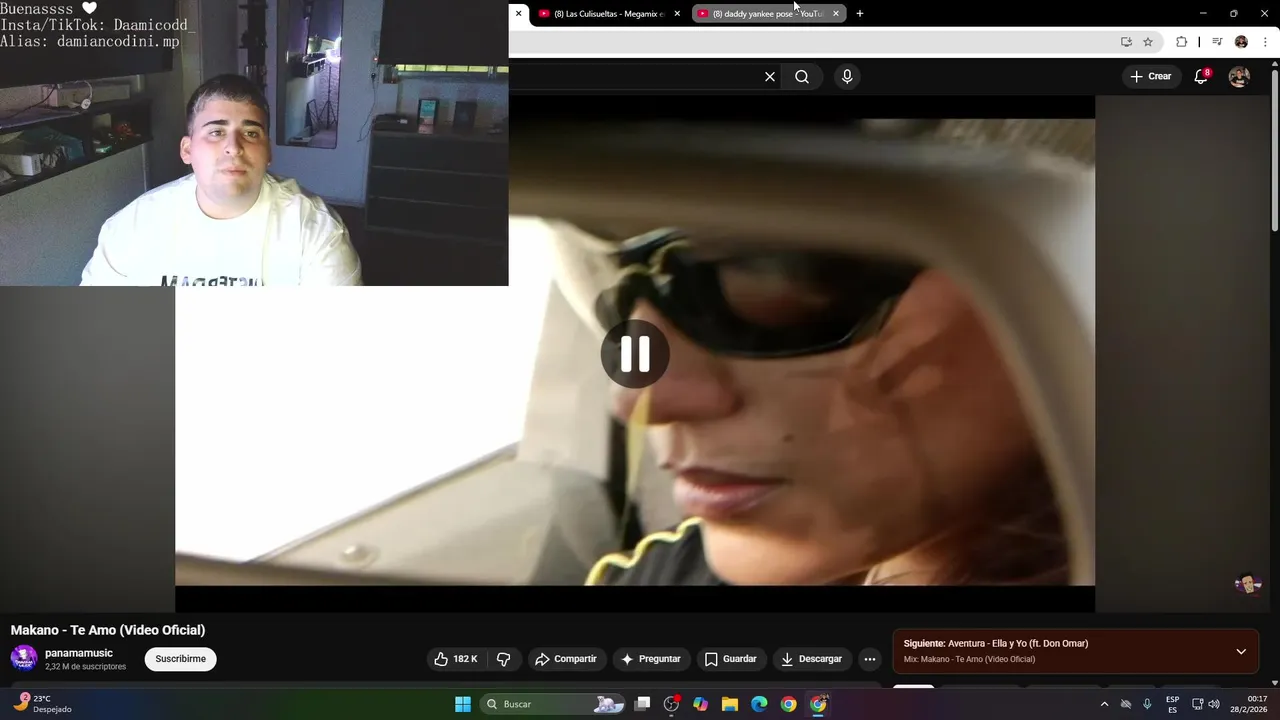Screen dimensions: 1280x720
Task: Open the Chrome three-dot menu
Action: (1266, 42)
